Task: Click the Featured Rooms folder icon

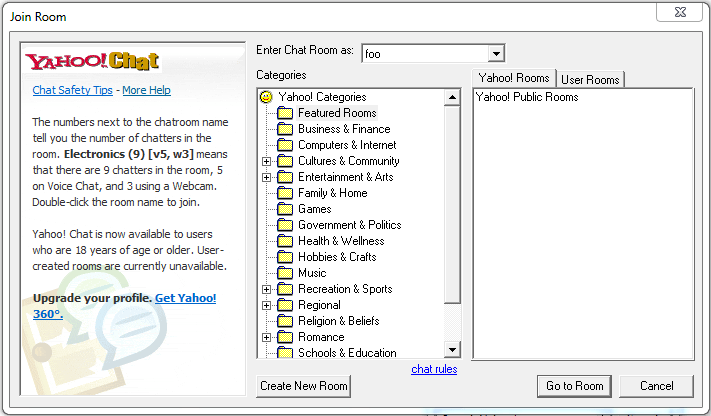Action: [x=285, y=113]
